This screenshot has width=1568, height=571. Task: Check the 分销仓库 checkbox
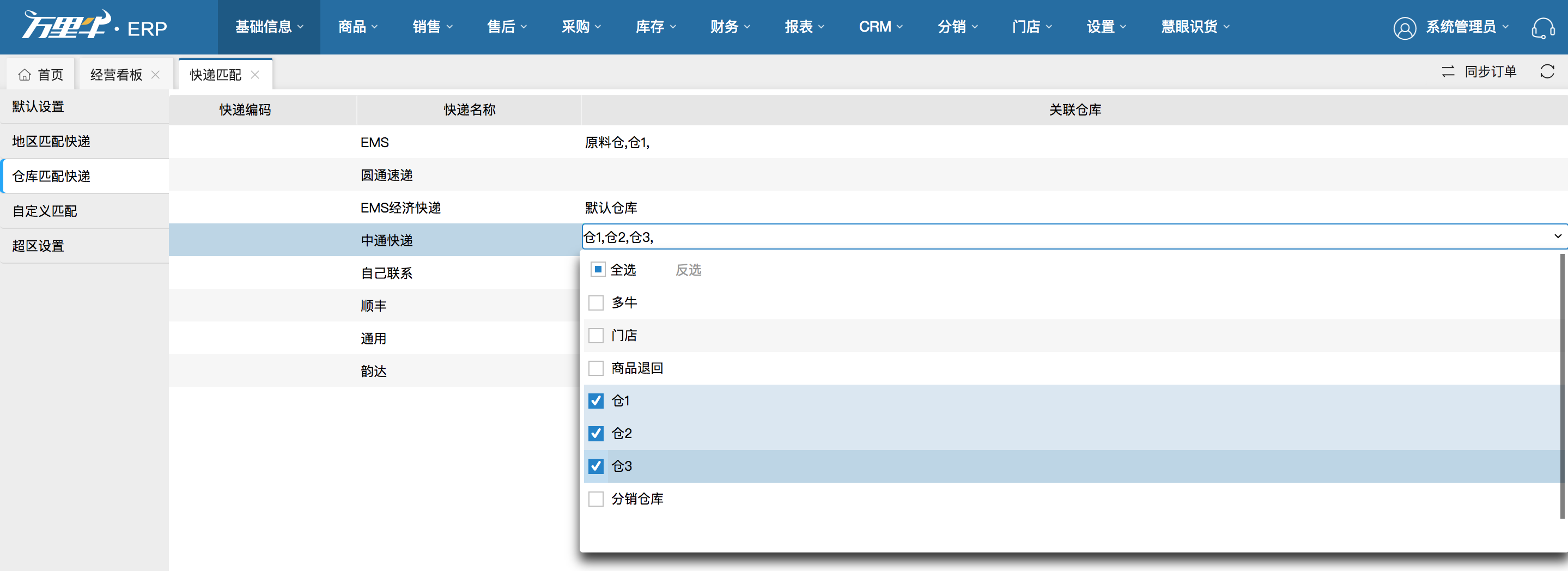(x=596, y=499)
